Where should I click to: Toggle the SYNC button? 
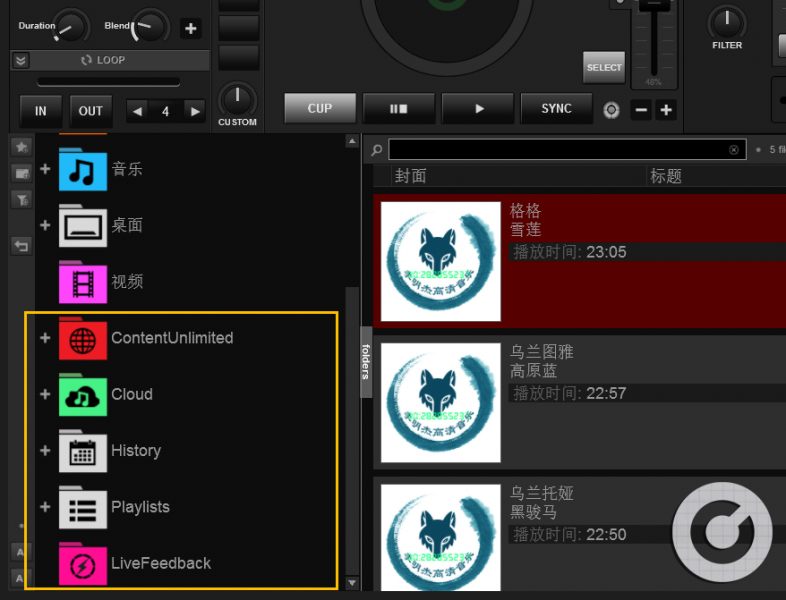coord(556,109)
